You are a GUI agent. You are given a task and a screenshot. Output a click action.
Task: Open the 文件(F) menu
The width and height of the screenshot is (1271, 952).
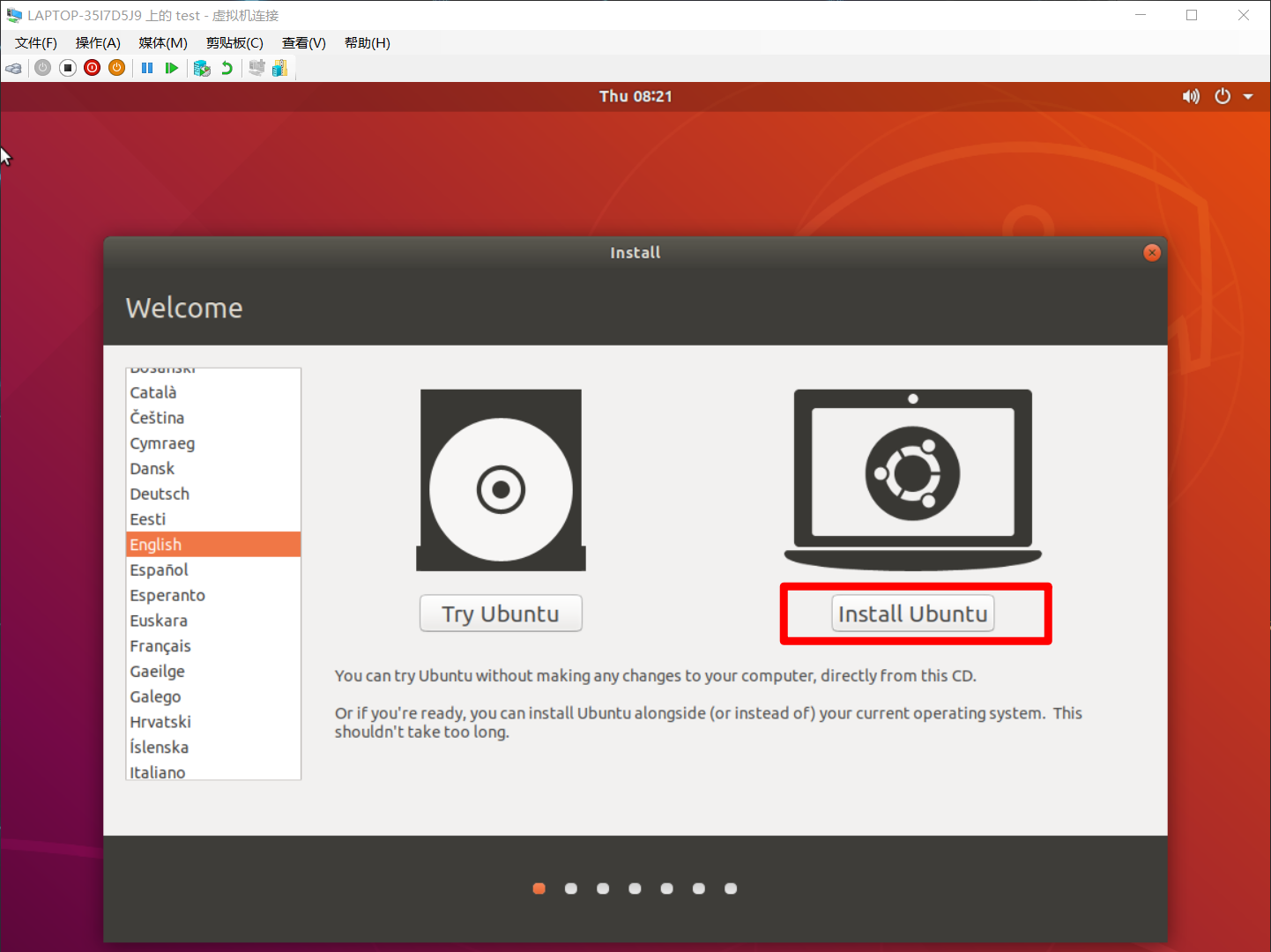[36, 43]
